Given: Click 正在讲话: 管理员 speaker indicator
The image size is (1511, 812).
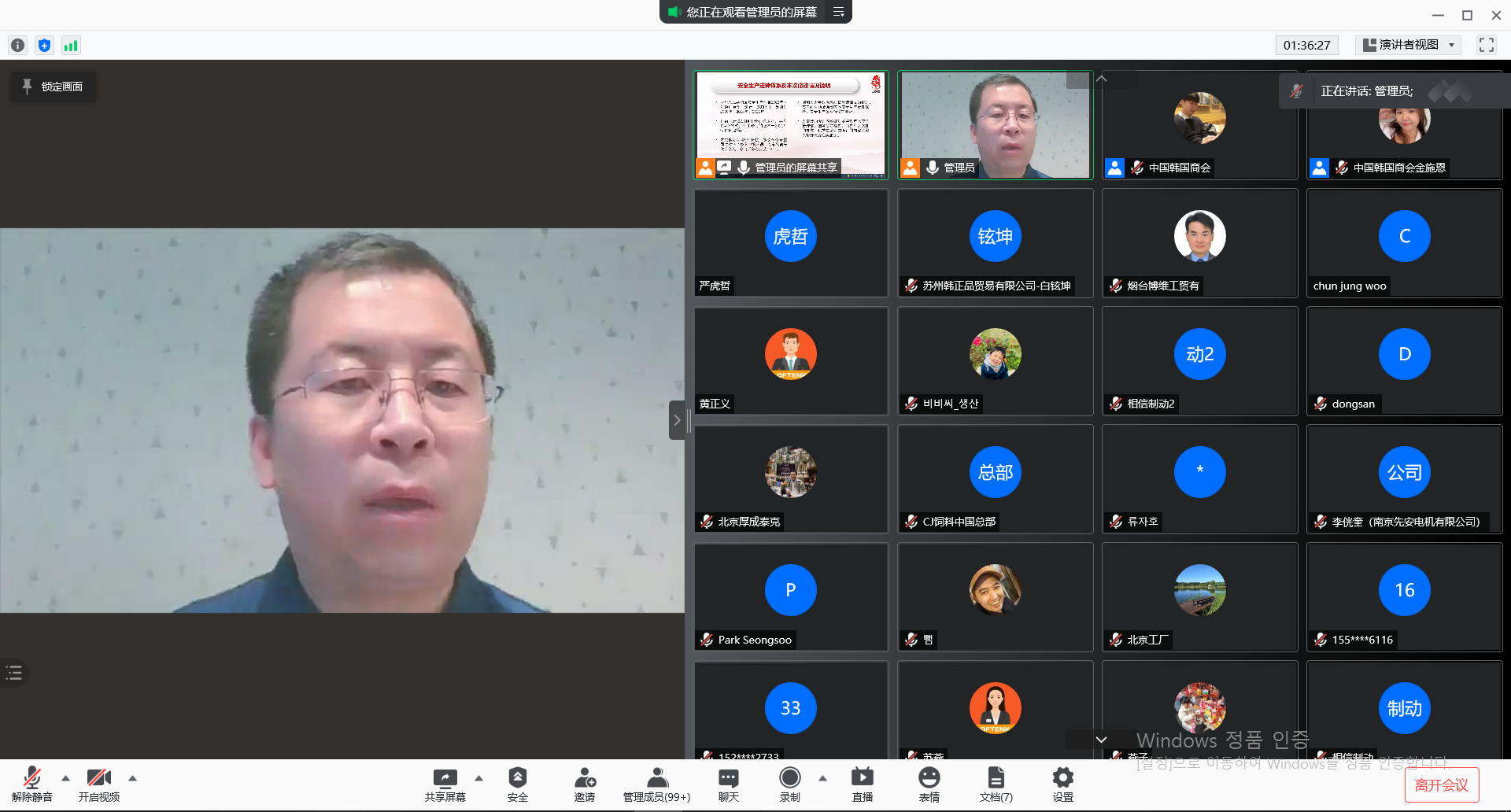Looking at the screenshot, I should pyautogui.click(x=1367, y=91).
